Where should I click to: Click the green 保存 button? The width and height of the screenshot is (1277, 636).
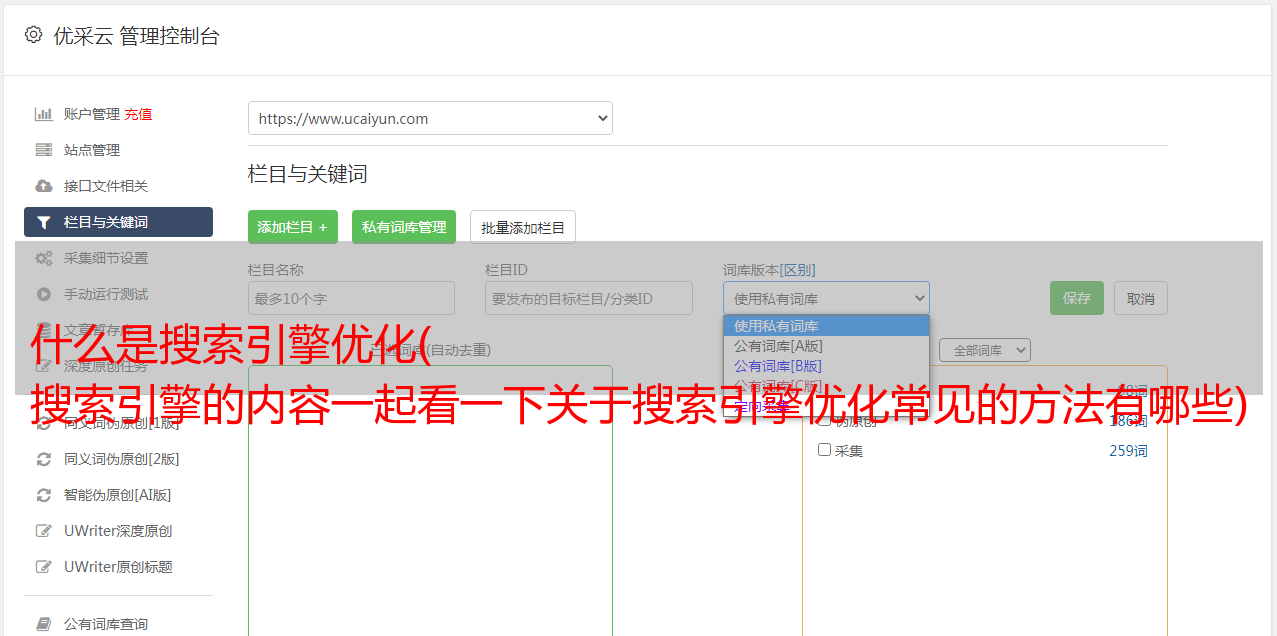pyautogui.click(x=1077, y=298)
